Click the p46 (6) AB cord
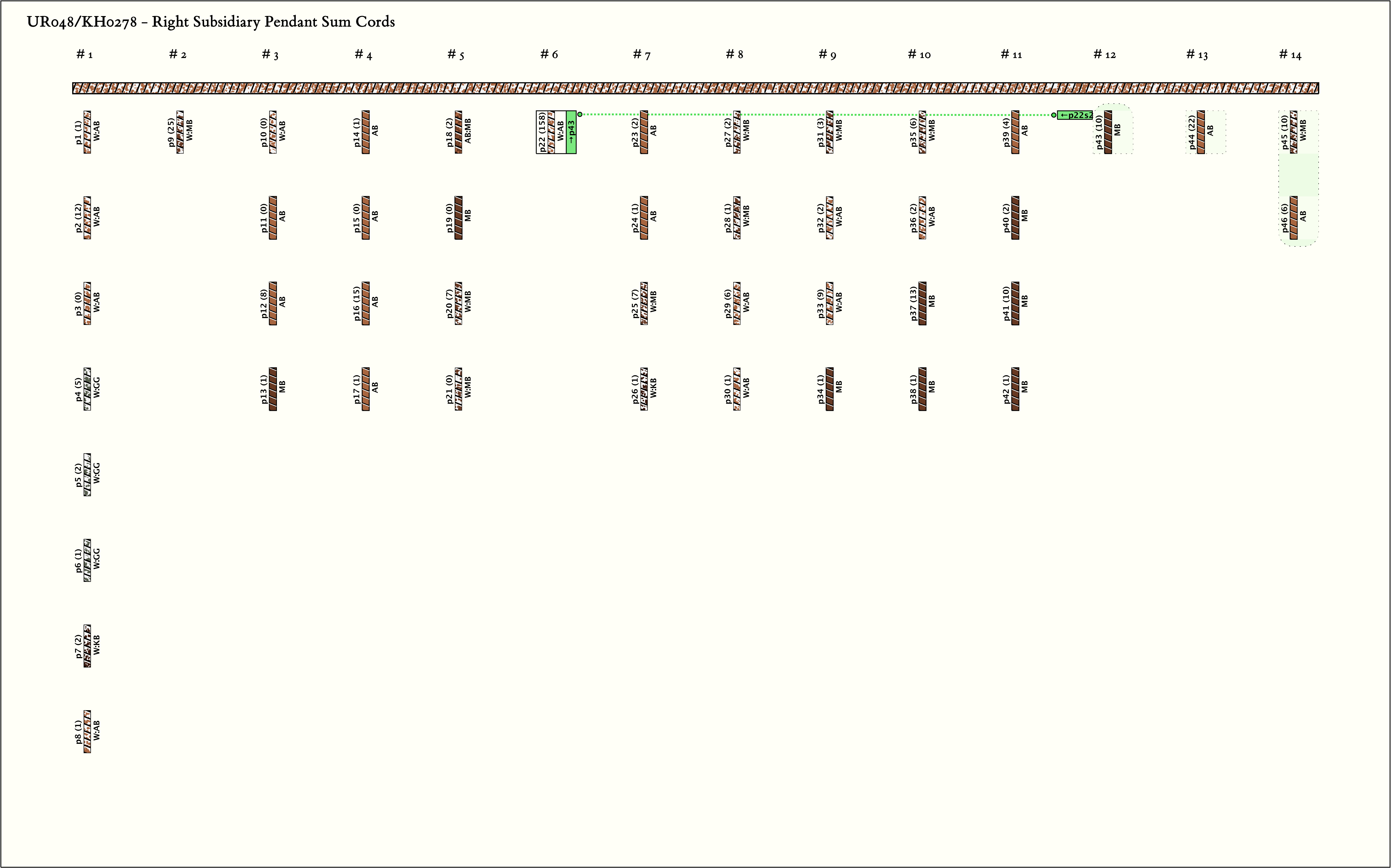Screen dimensions: 1391x868 (1293, 218)
